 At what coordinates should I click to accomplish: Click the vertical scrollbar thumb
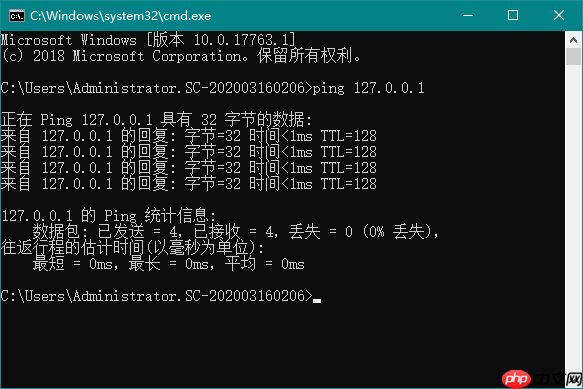[x=573, y=57]
